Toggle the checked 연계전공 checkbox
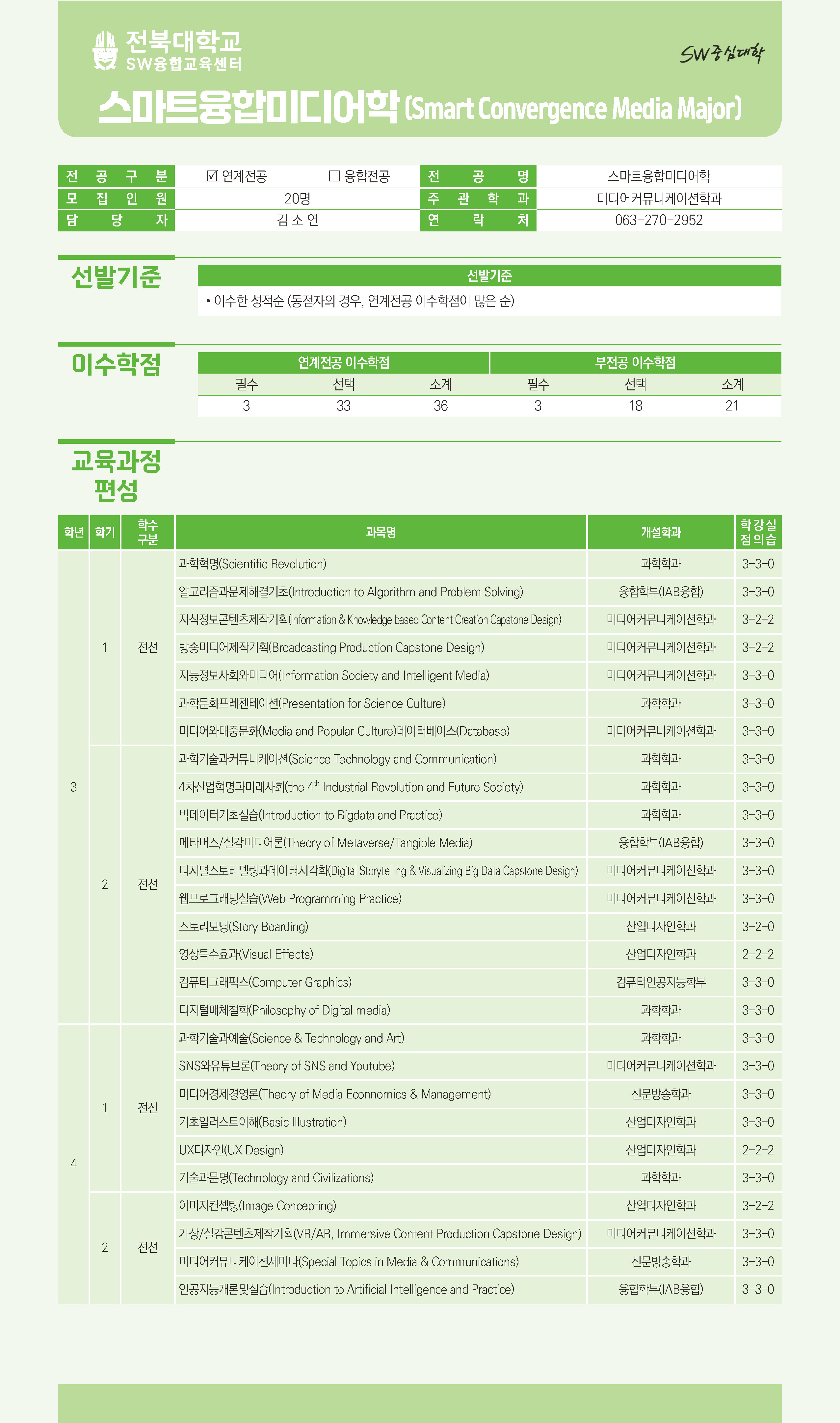 pyautogui.click(x=212, y=176)
